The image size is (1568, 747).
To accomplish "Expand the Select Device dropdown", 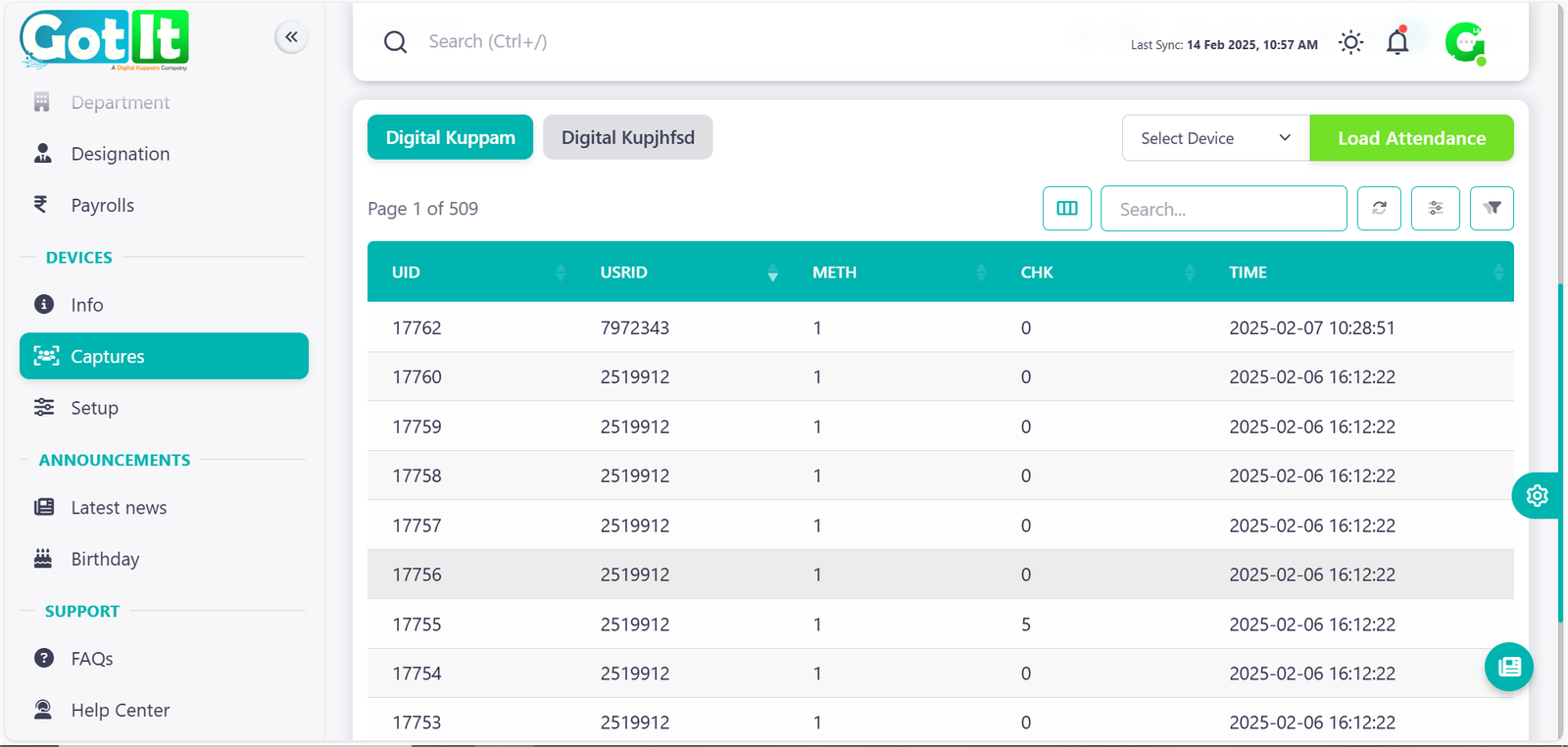I will (1215, 138).
